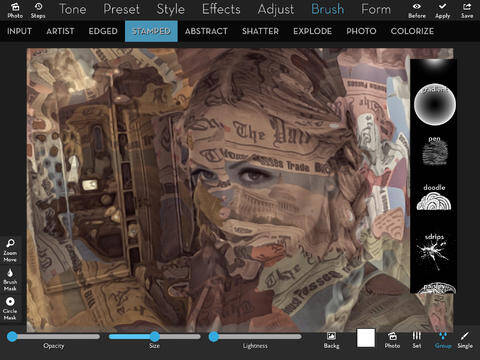Adjust the Size slider handle

point(154,337)
